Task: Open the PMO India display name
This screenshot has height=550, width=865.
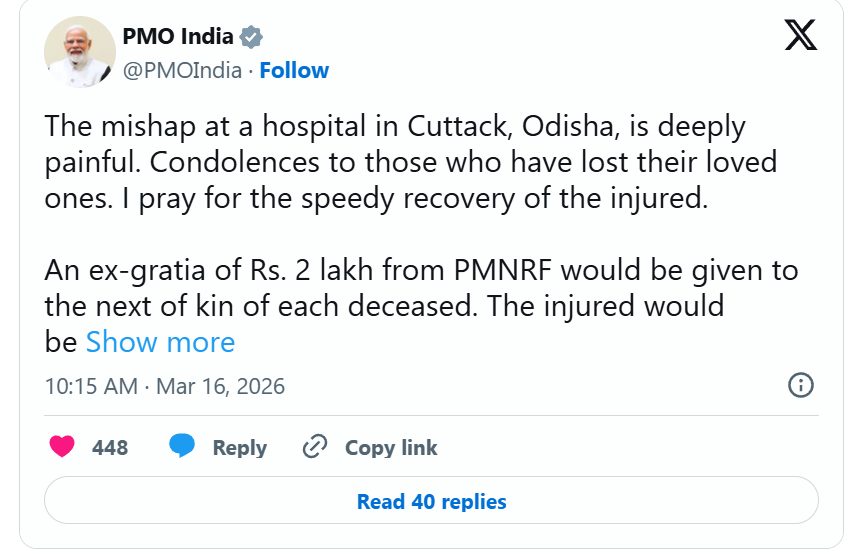Action: (178, 37)
